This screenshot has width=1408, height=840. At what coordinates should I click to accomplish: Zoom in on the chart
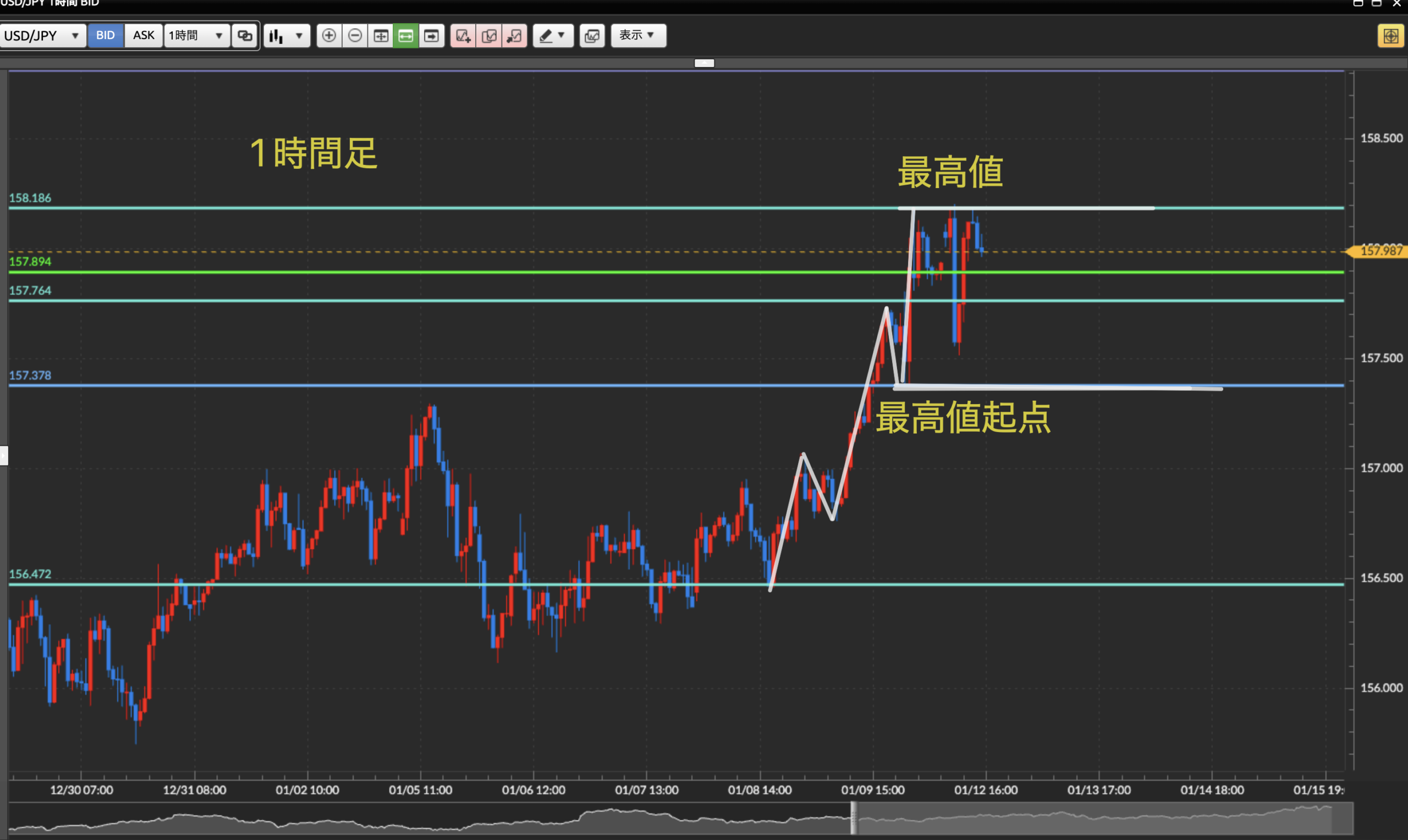(329, 36)
